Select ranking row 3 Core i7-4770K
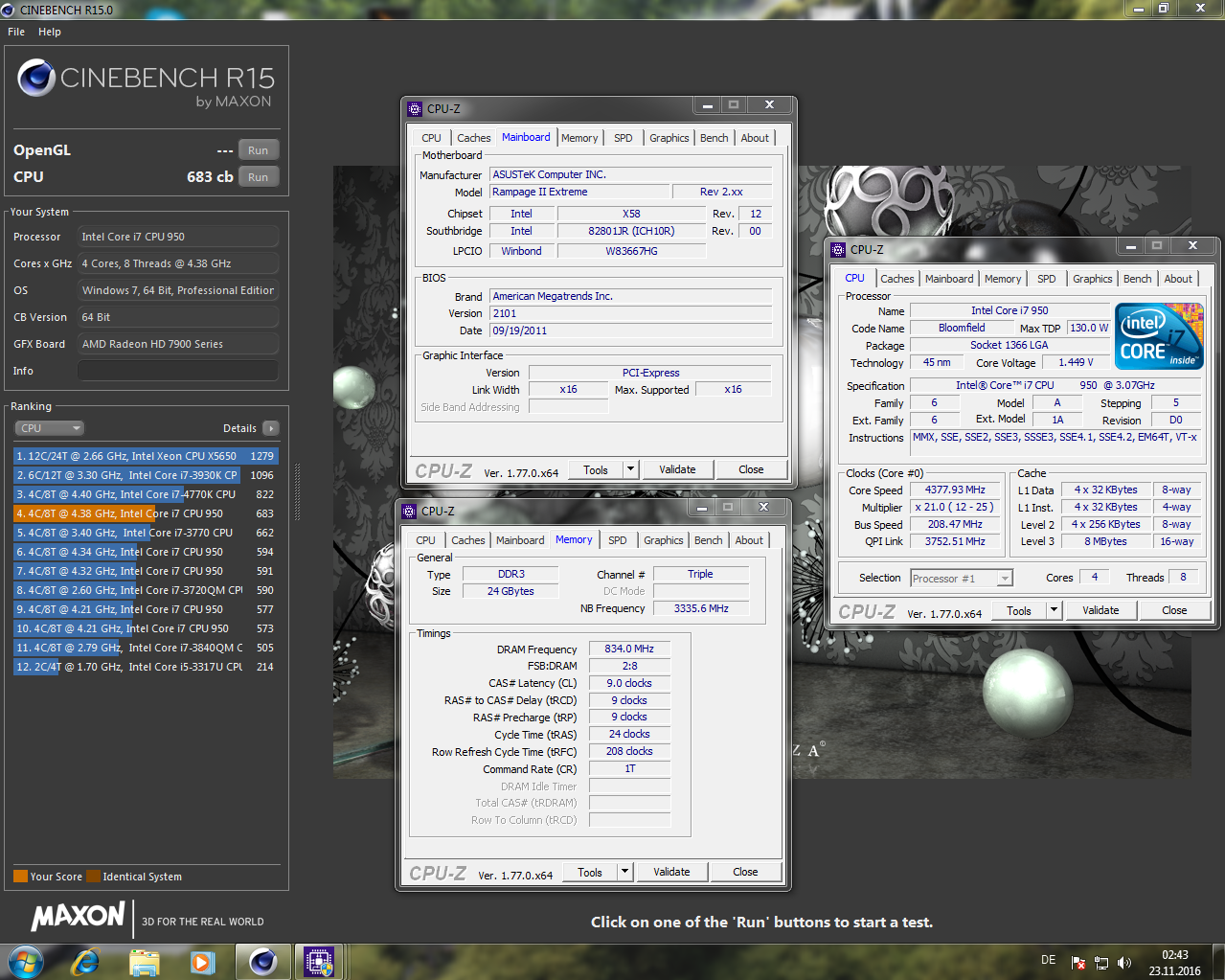 [x=146, y=494]
